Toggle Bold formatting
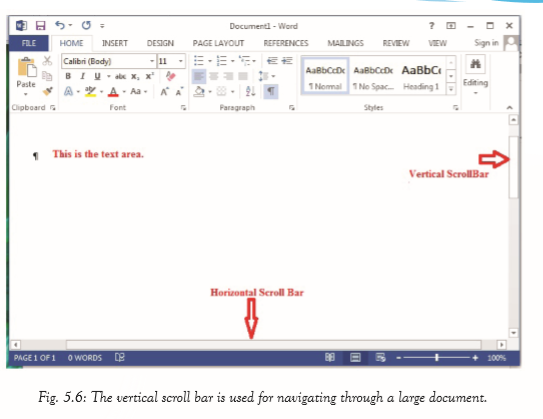The width and height of the screenshot is (543, 419). [68, 76]
